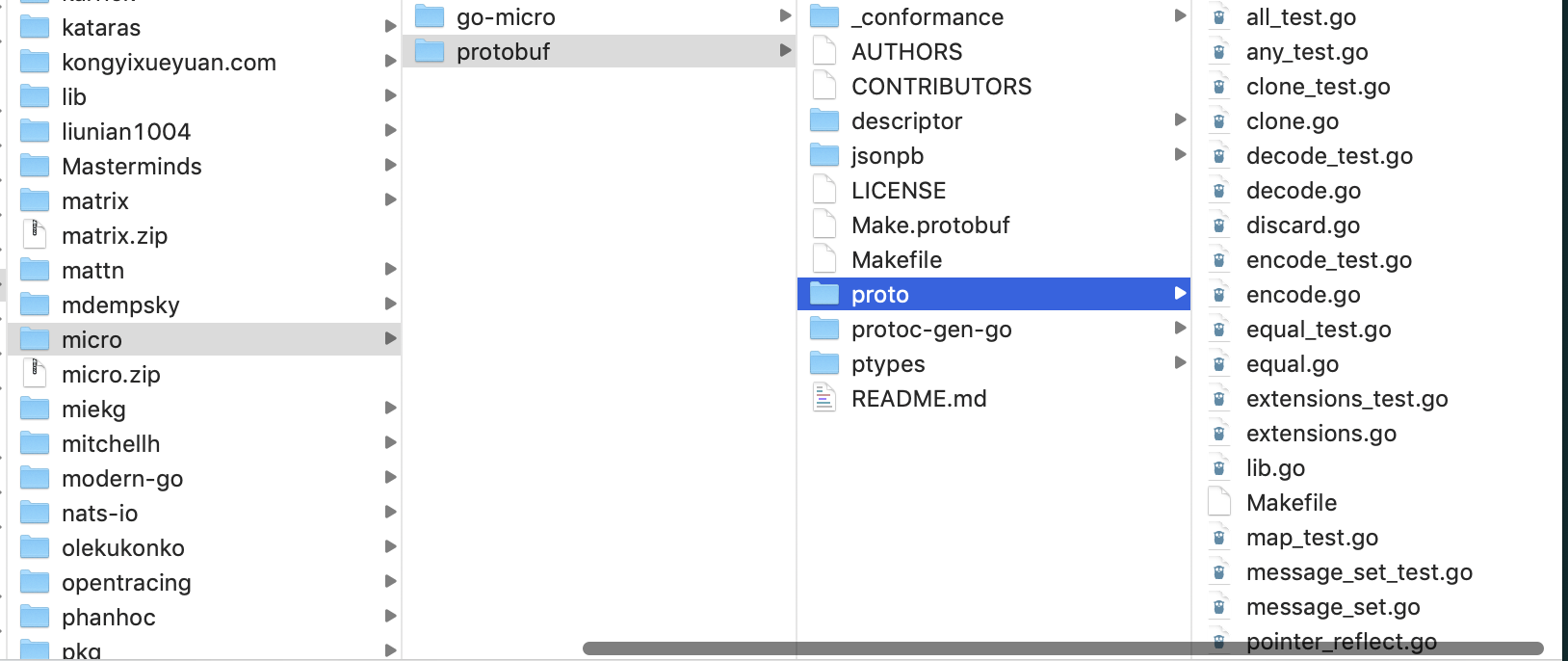This screenshot has width=1568, height=661.
Task: Select the AUTHORS file
Action: coord(906,51)
